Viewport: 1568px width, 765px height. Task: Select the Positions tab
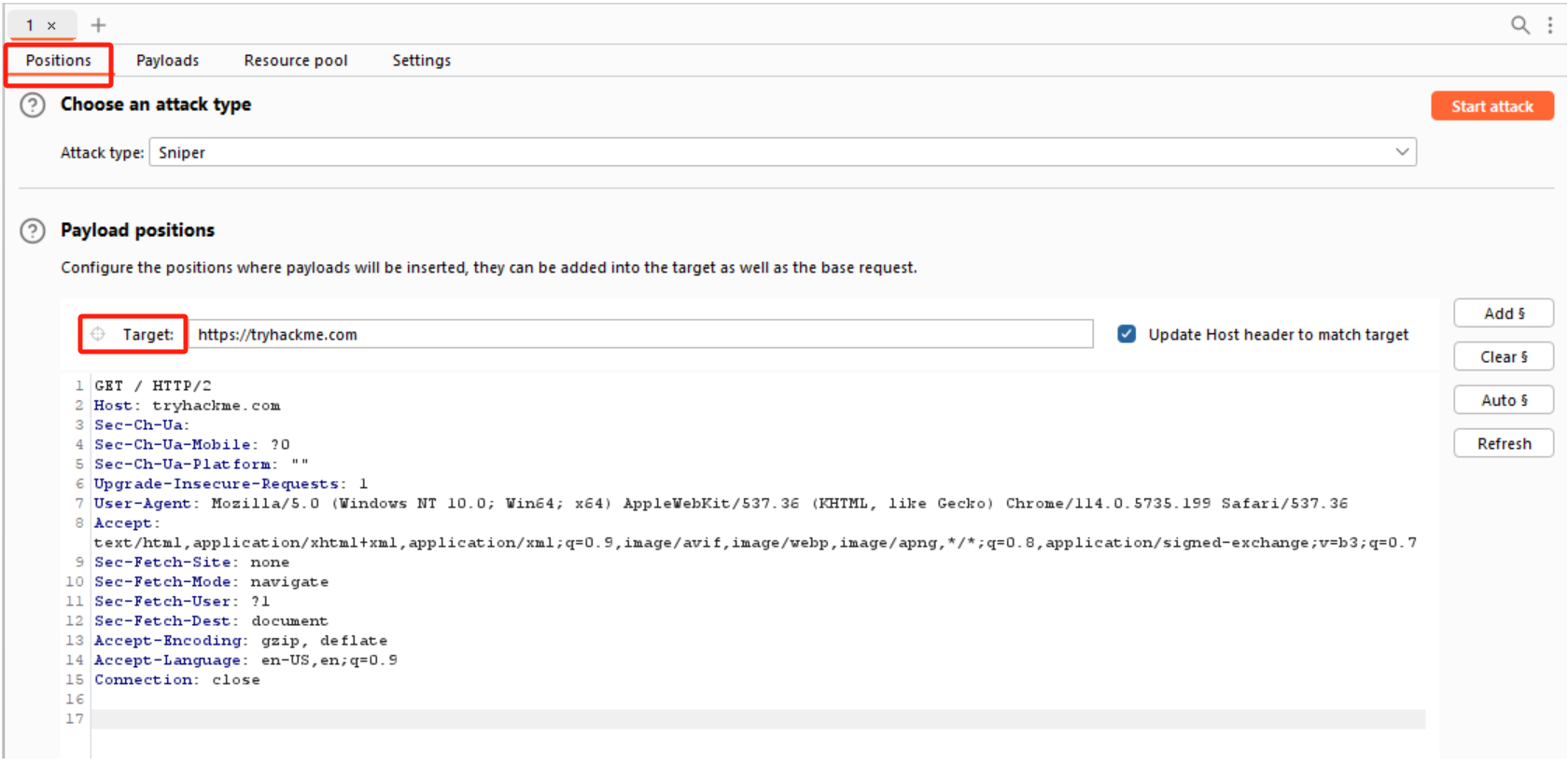(59, 61)
